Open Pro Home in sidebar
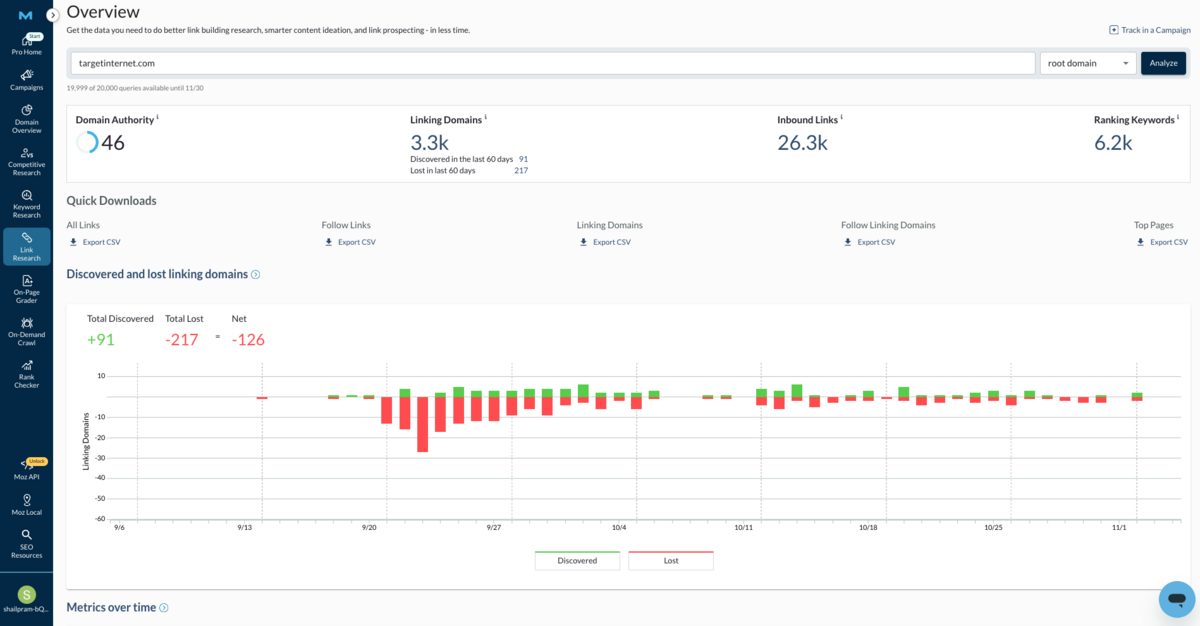This screenshot has height=626, width=1200. coord(26,44)
